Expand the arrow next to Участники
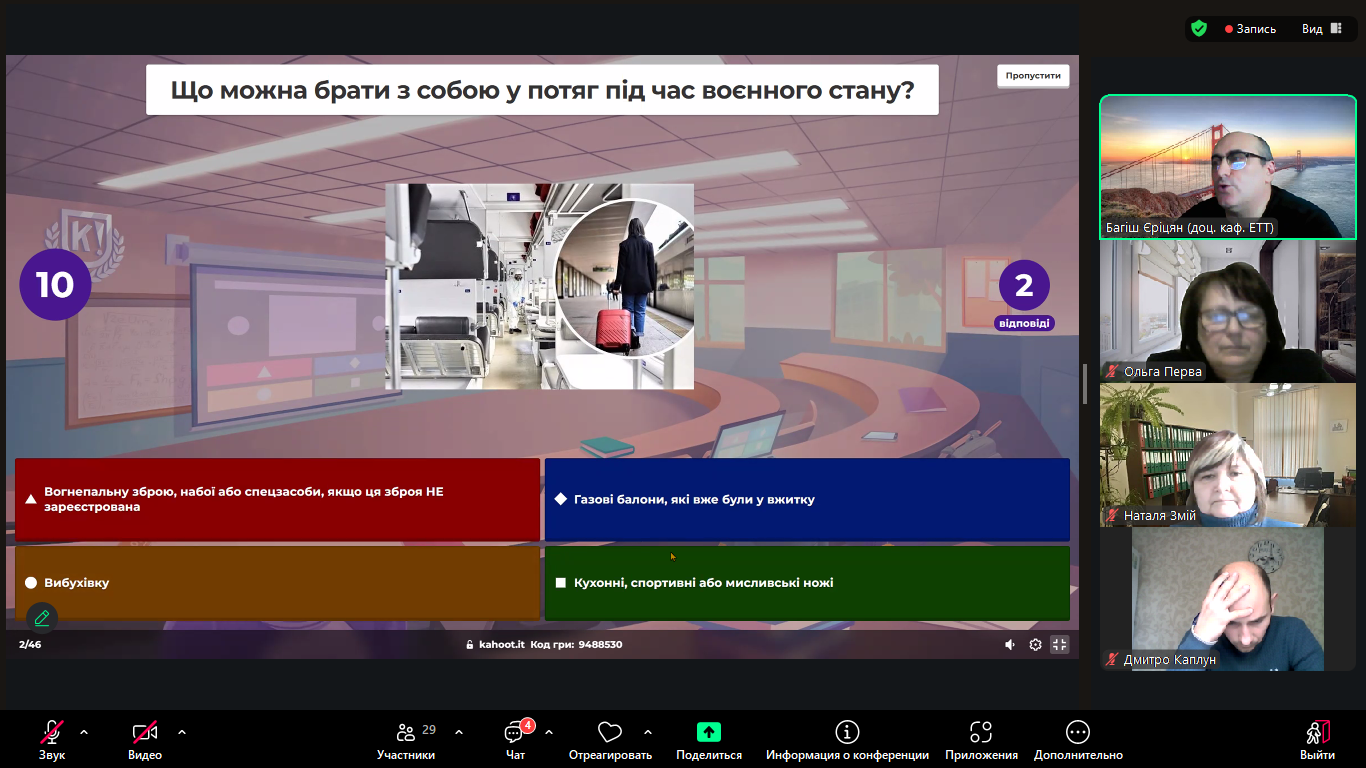Viewport: 1366px width, 768px height. [459, 732]
